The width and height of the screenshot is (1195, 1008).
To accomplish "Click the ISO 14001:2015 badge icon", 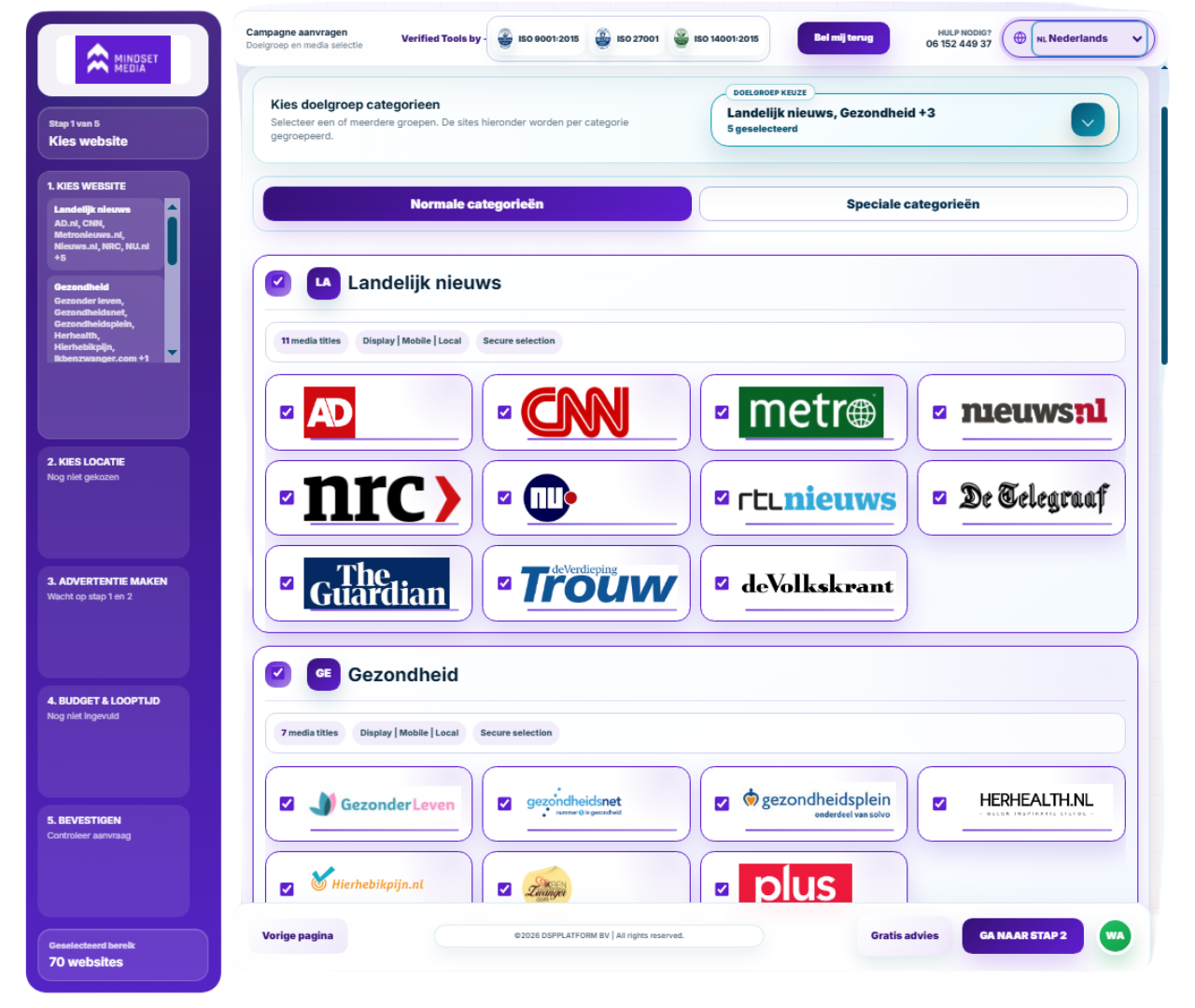I will [682, 38].
